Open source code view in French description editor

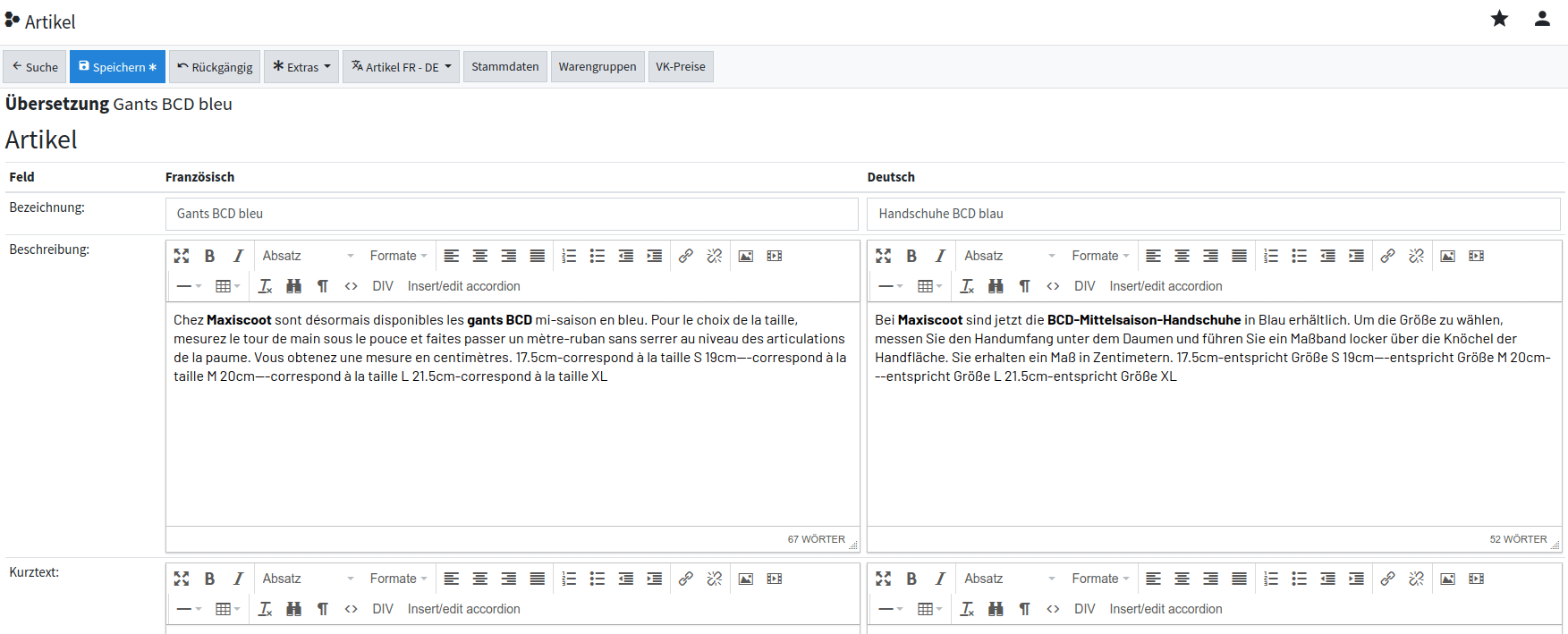352,286
